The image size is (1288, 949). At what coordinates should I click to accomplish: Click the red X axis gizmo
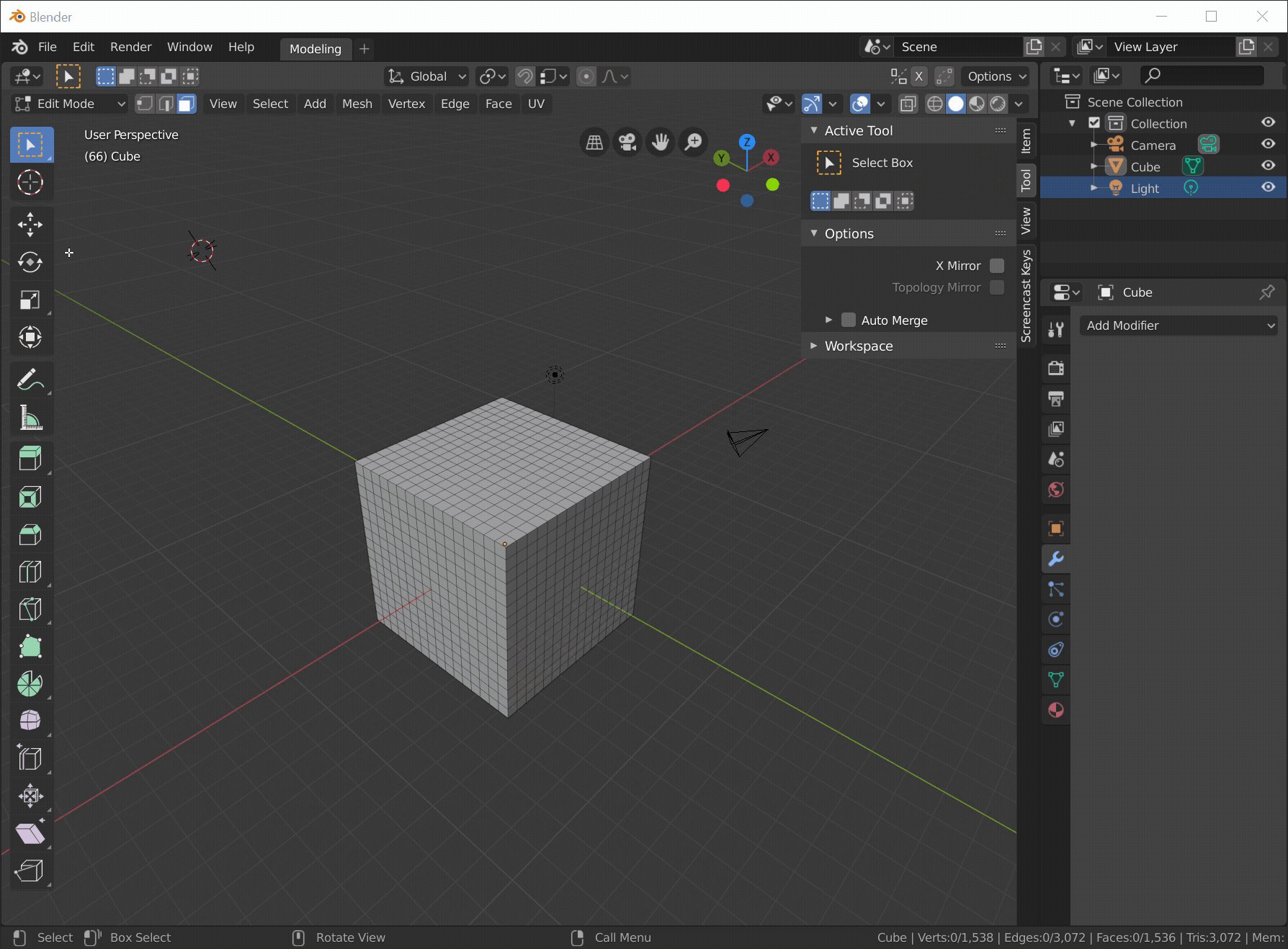click(771, 157)
